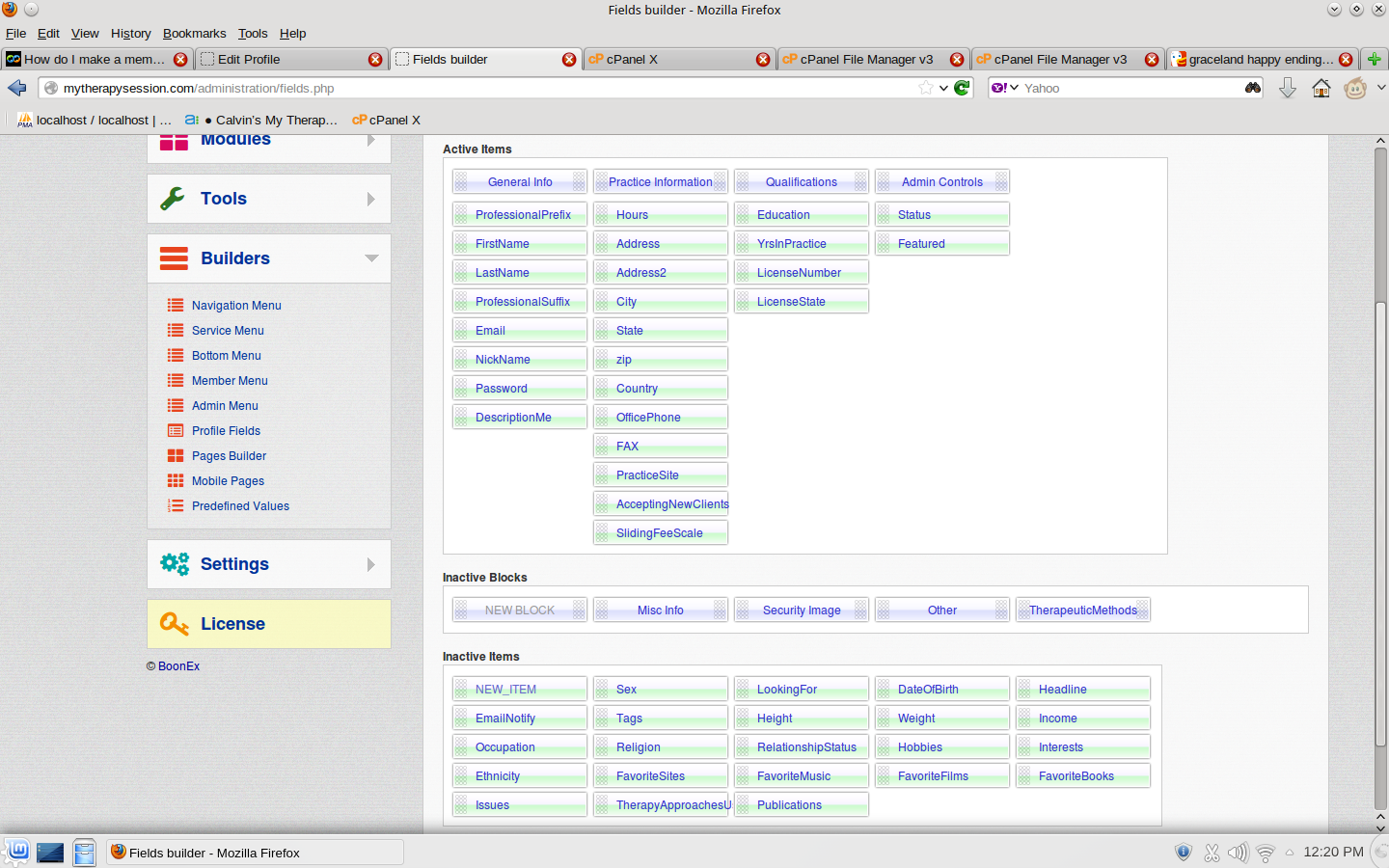Open the Predefined Values link

point(240,506)
